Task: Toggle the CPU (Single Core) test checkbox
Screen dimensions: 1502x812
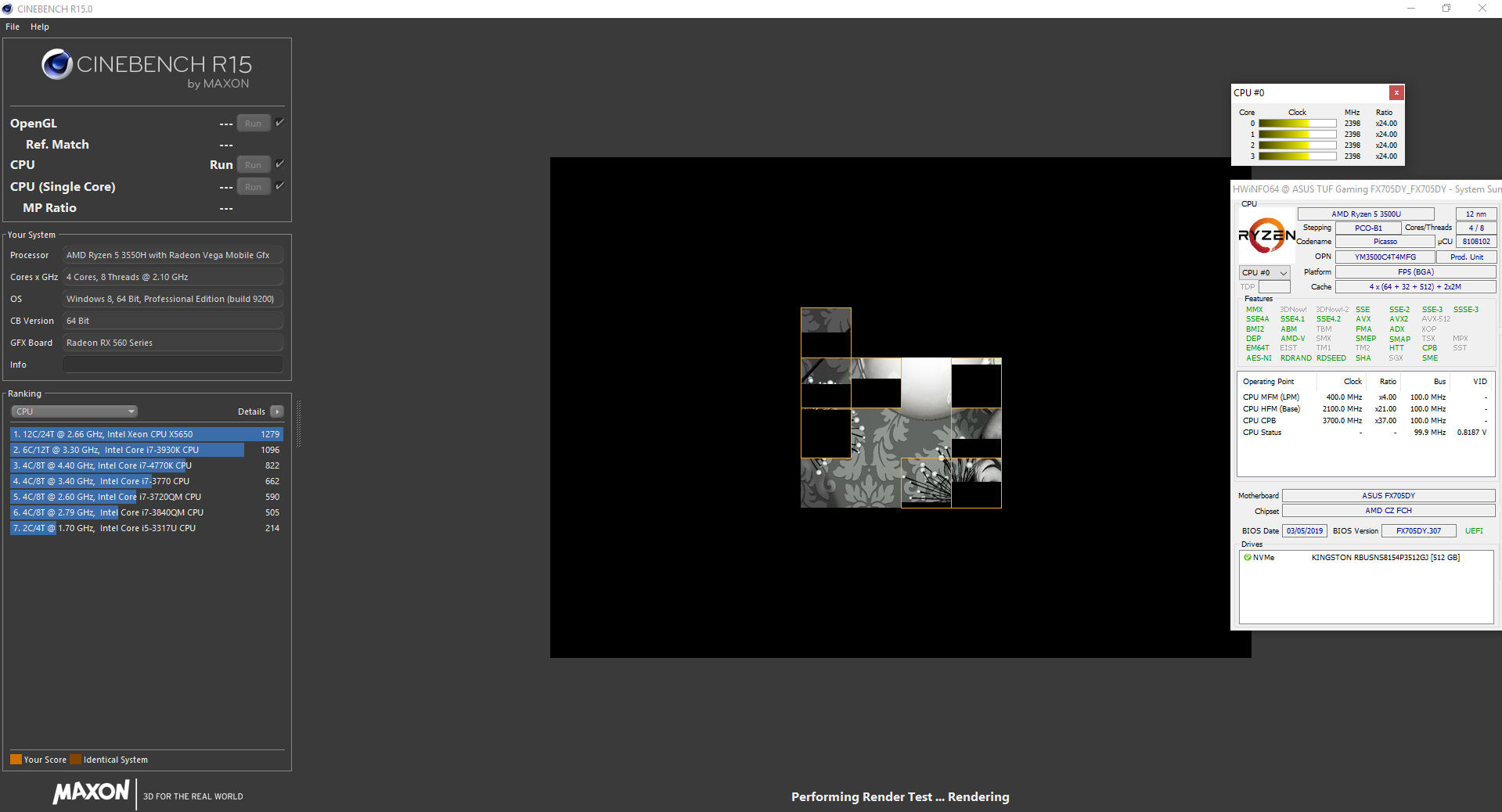Action: click(x=279, y=186)
